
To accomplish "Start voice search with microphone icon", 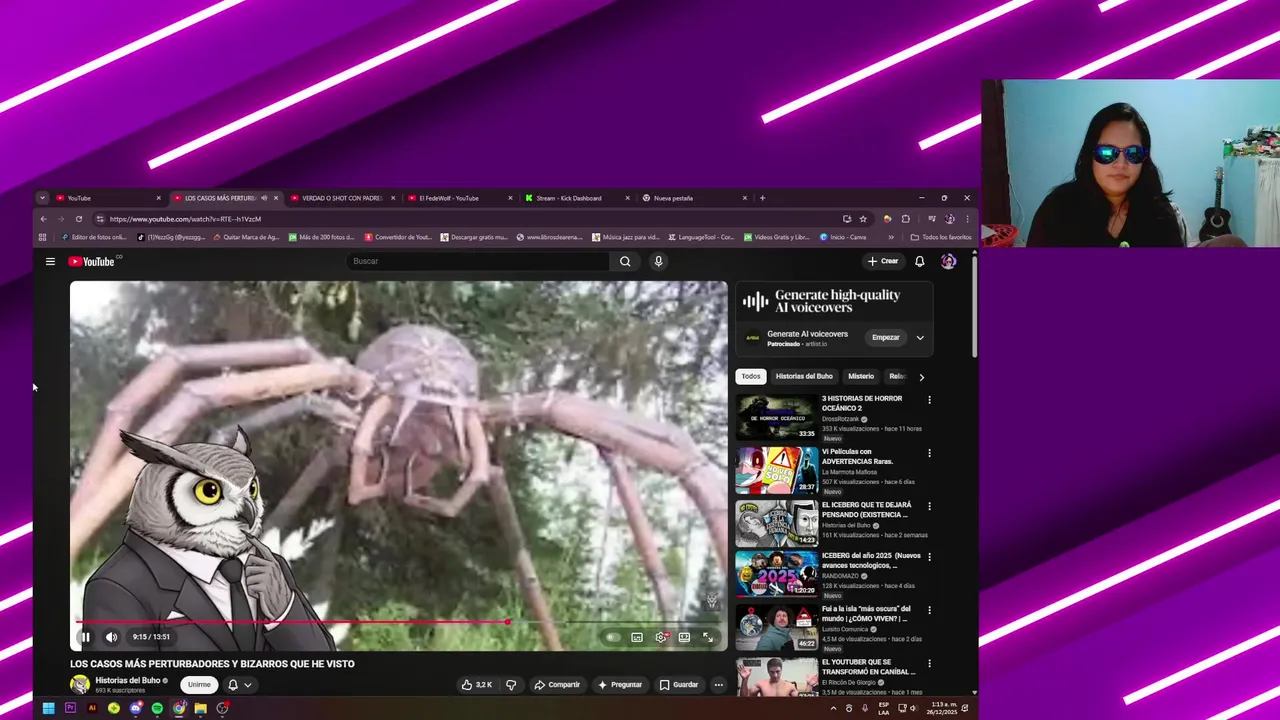I will point(658,261).
